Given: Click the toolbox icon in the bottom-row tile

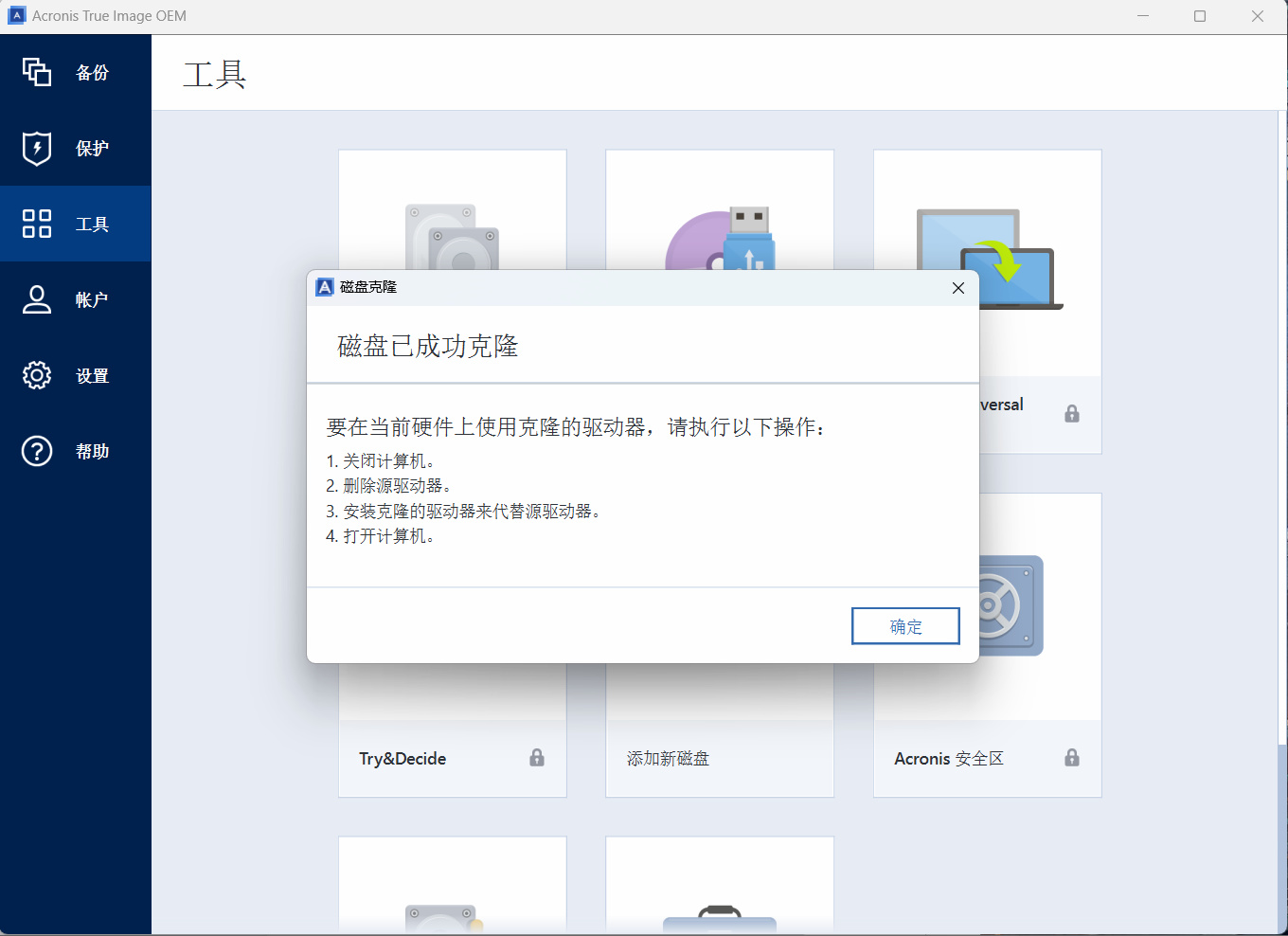Looking at the screenshot, I should pos(720,920).
